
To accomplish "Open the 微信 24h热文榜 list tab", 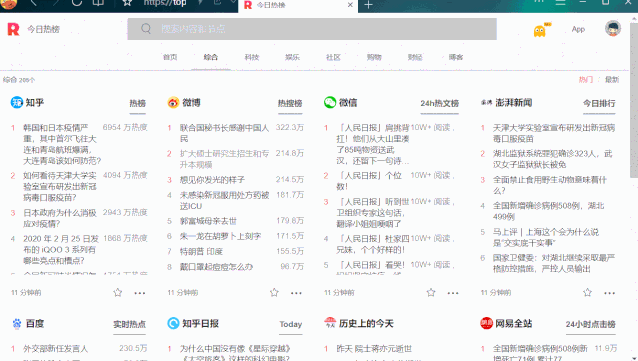I will (x=439, y=103).
